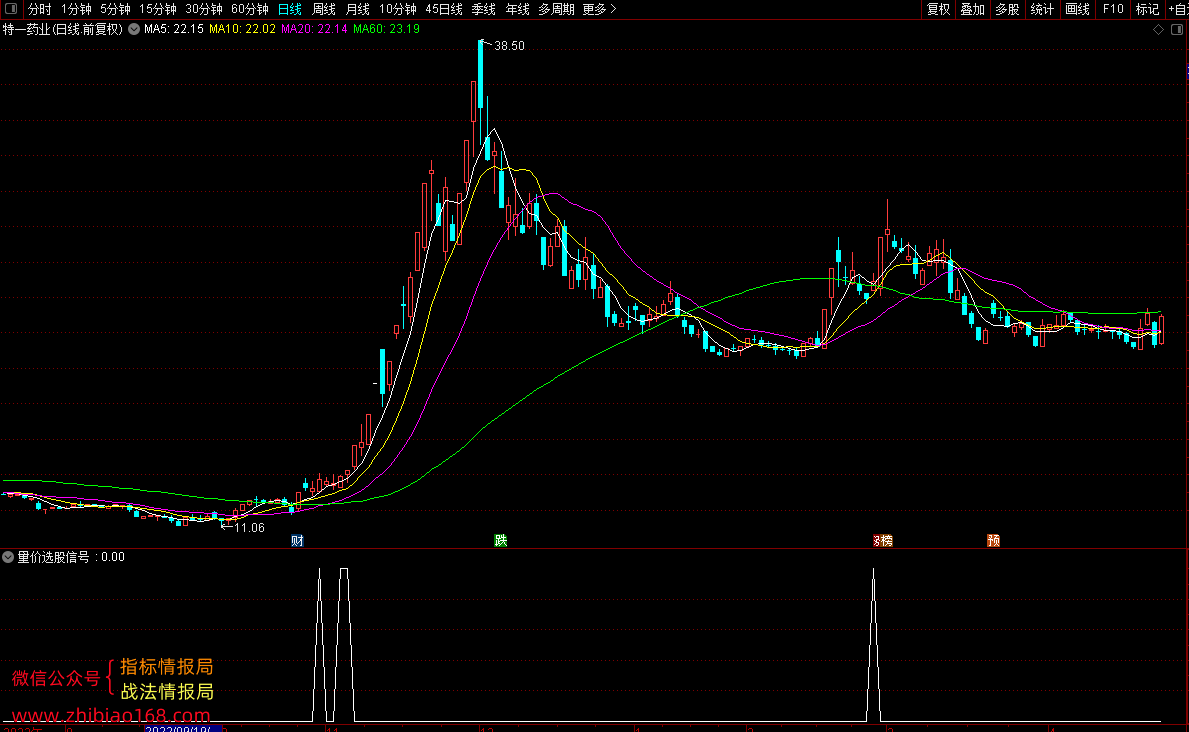Expand the 更多 periods menu
Image resolution: width=1189 pixels, height=732 pixels.
pyautogui.click(x=600, y=9)
